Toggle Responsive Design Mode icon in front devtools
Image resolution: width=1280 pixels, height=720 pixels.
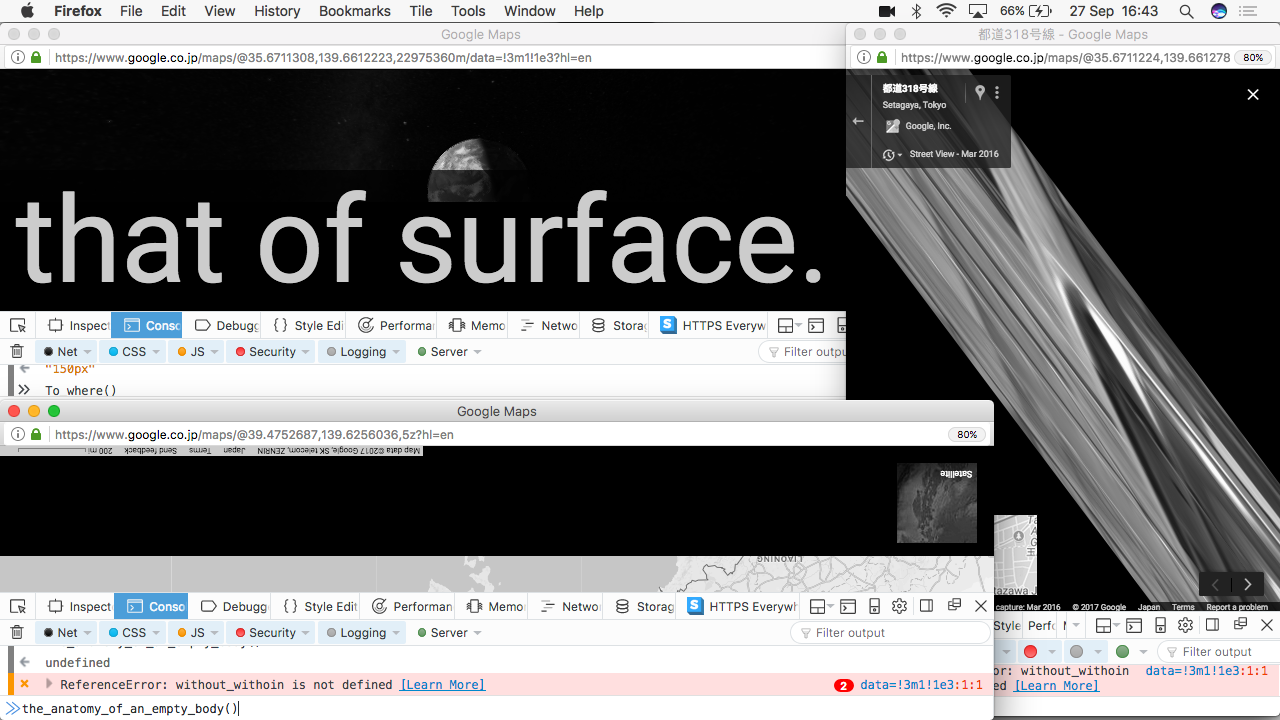[x=874, y=606]
